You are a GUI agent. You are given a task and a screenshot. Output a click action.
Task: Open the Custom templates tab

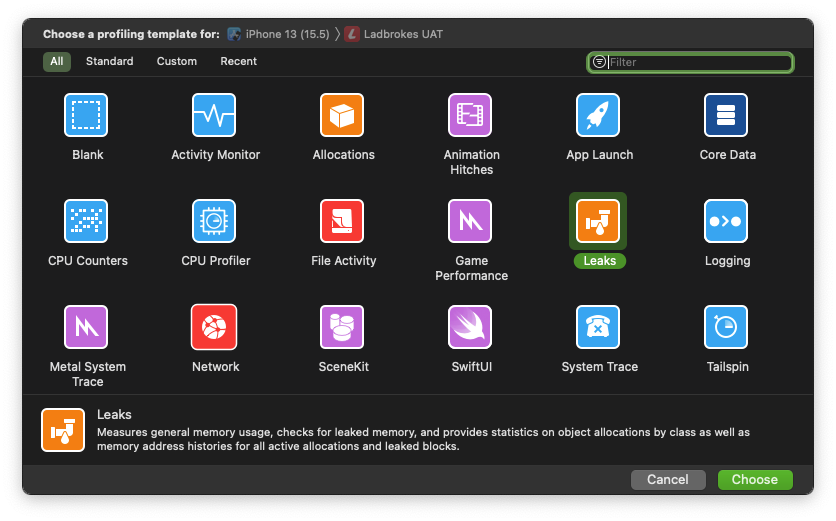tap(176, 61)
